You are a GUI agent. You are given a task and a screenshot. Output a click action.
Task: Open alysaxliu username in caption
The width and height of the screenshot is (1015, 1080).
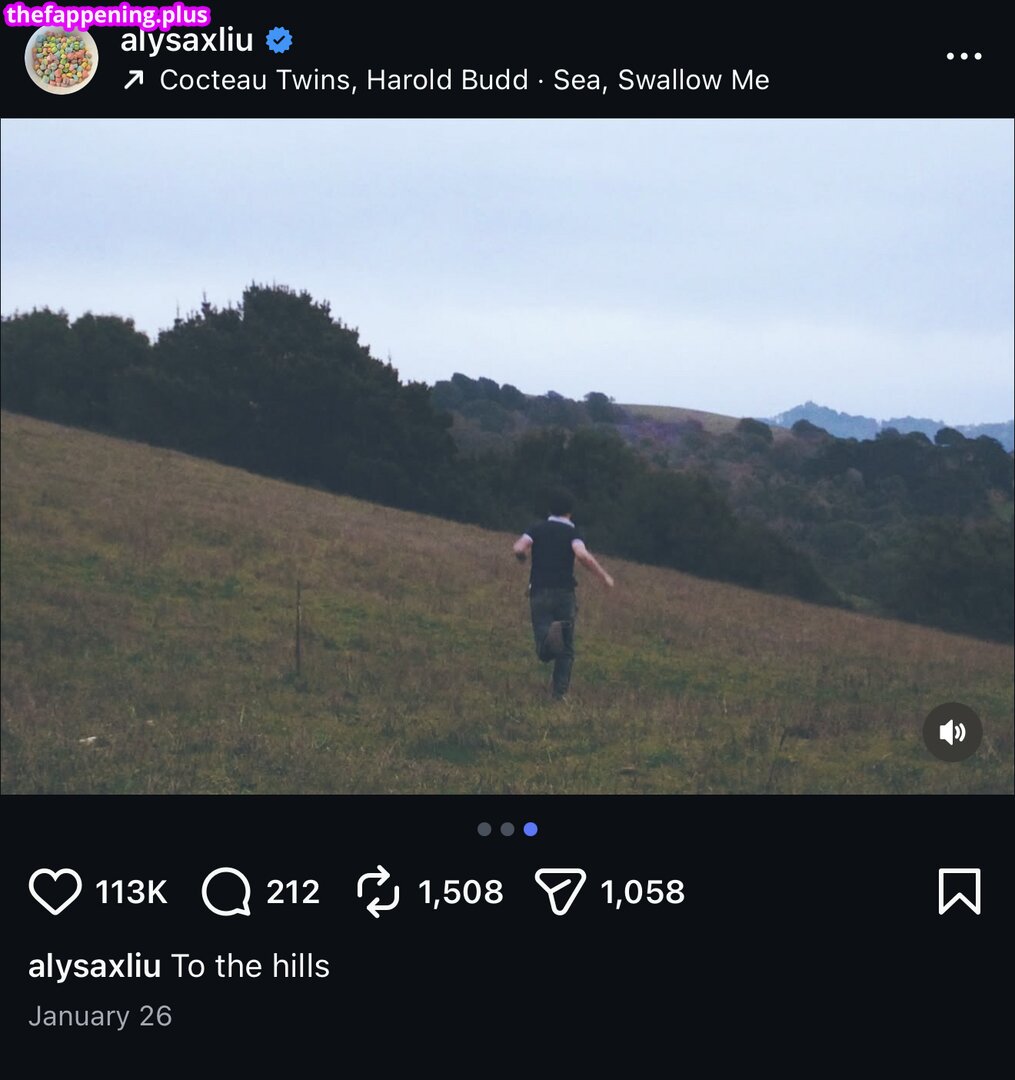coord(94,966)
